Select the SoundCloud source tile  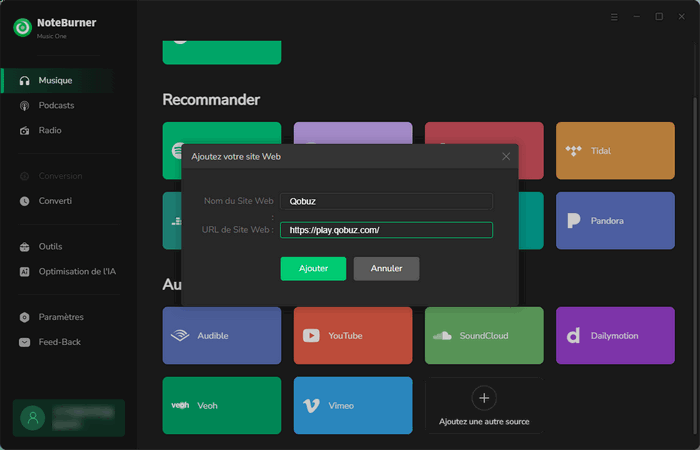click(484, 336)
